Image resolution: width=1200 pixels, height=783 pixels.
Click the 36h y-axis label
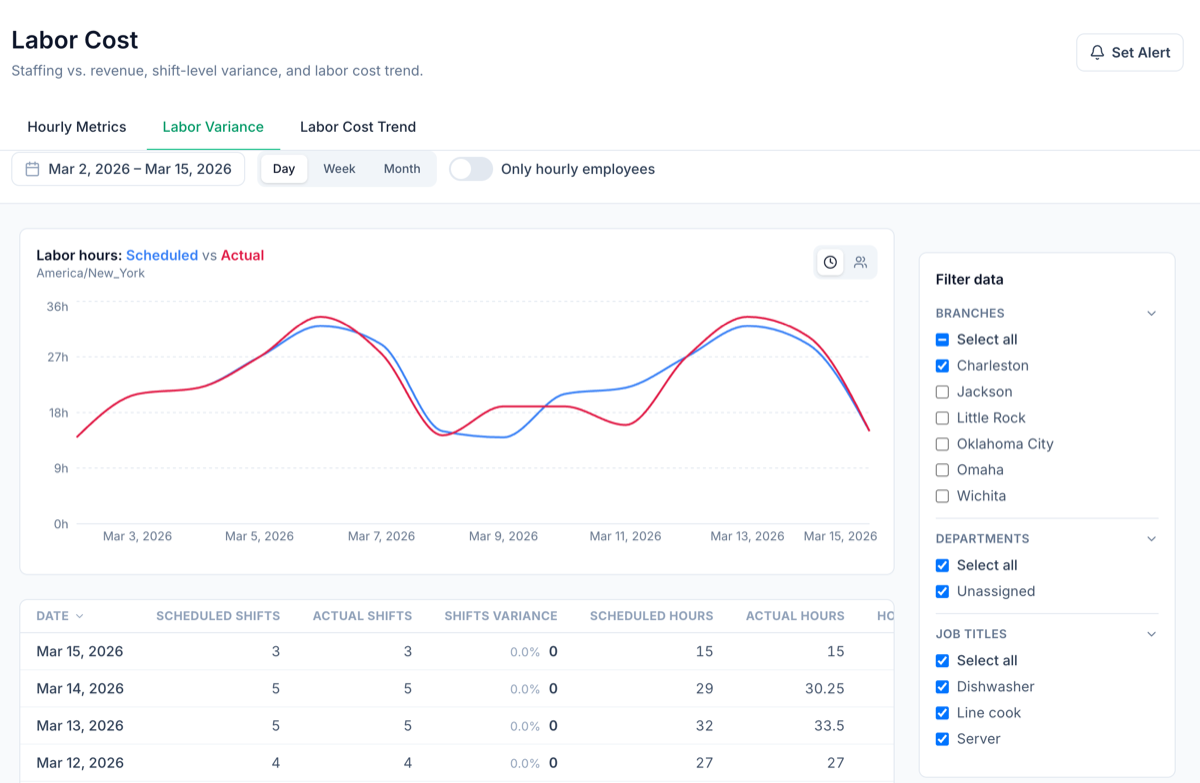(x=57, y=306)
